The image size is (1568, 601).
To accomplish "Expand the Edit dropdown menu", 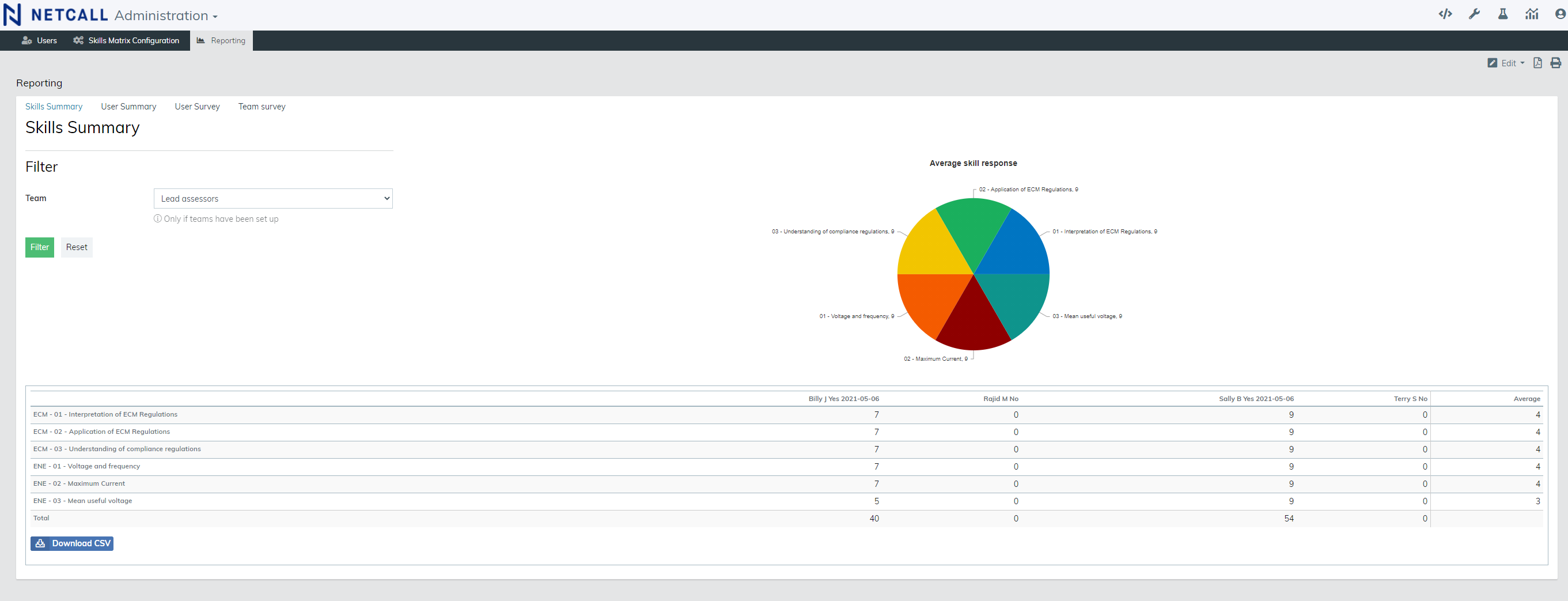I will click(x=1506, y=63).
